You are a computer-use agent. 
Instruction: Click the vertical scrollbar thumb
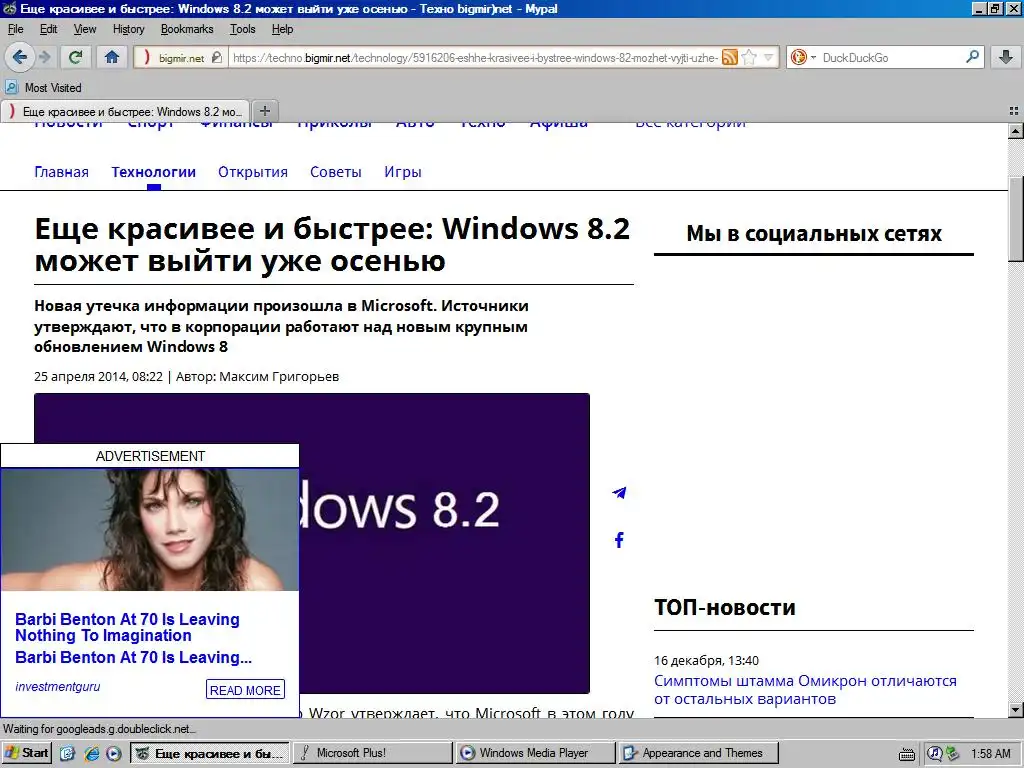click(1016, 219)
